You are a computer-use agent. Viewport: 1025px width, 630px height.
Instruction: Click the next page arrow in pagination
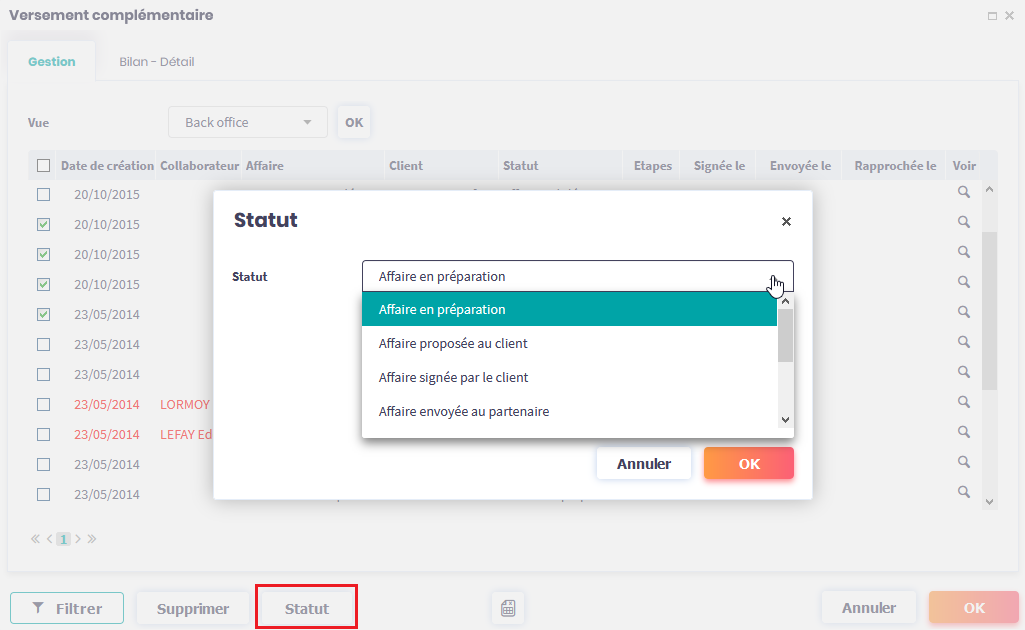point(78,539)
